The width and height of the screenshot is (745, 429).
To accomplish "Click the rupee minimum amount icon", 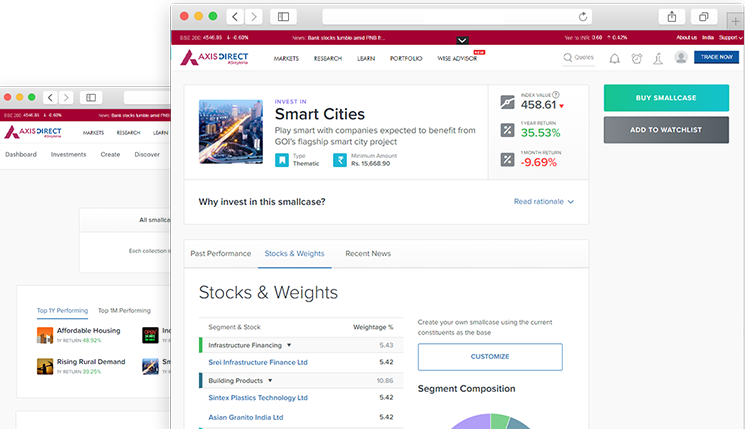I will pos(340,160).
